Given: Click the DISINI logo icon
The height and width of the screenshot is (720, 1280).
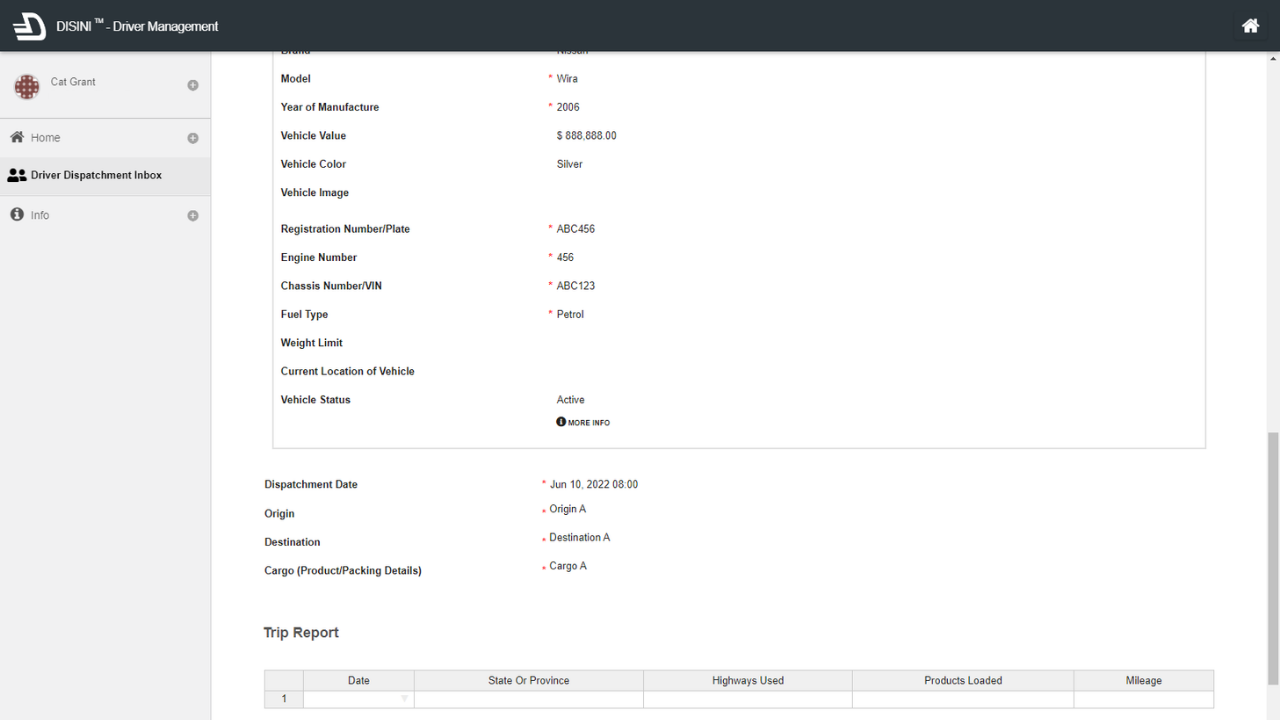Looking at the screenshot, I should (29, 26).
